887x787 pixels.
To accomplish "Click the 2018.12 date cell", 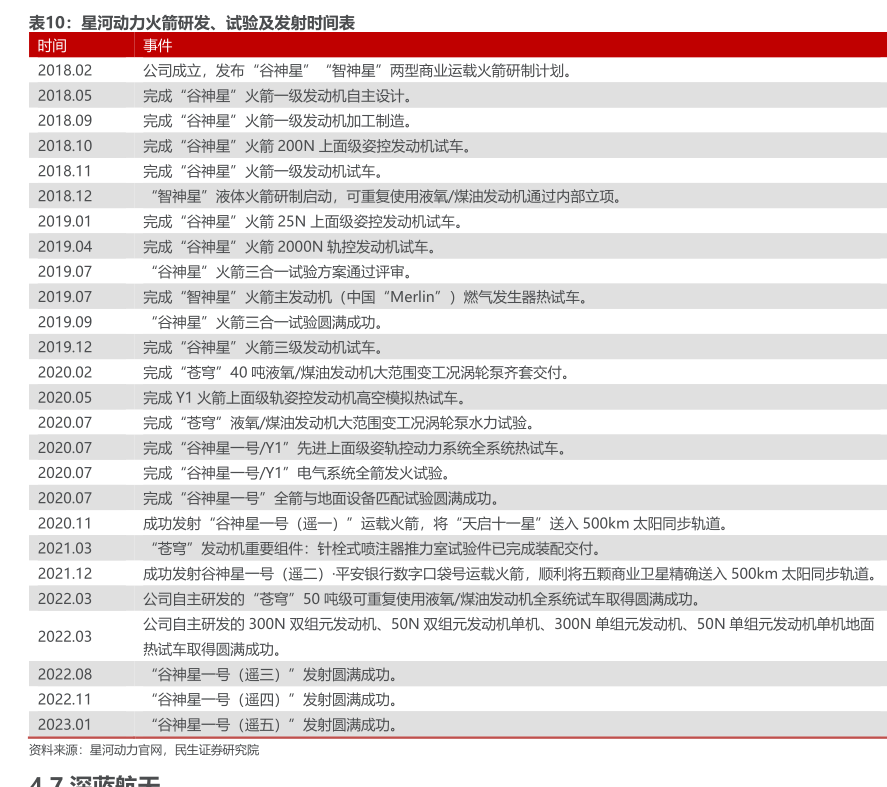I will pos(65,196).
